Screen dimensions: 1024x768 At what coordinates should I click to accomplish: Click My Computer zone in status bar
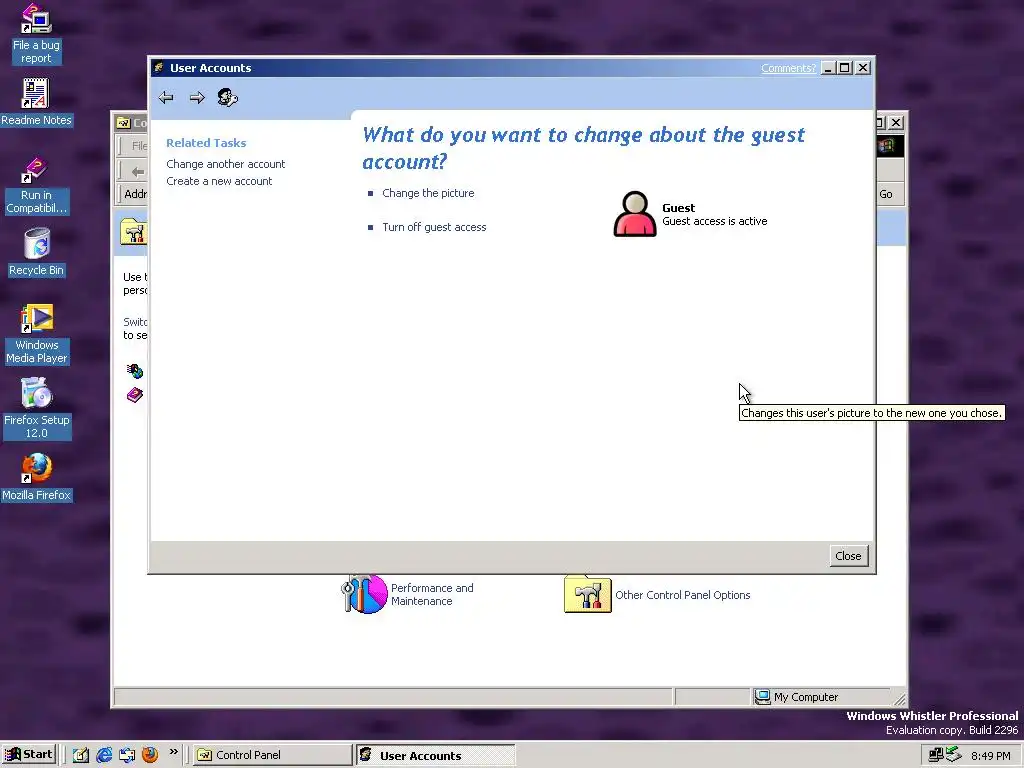820,697
